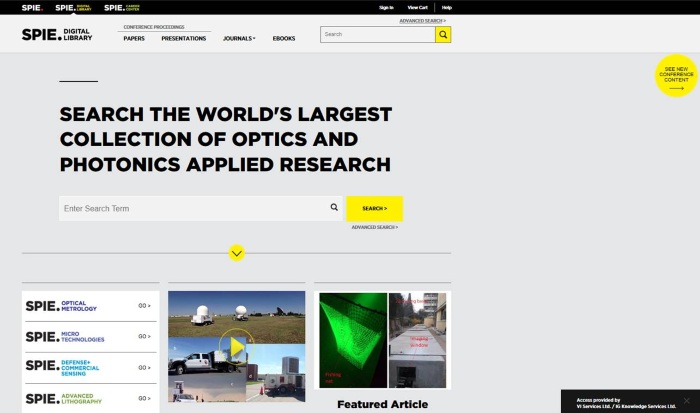Open the View Cart link
700x413 pixels.
pyautogui.click(x=417, y=8)
